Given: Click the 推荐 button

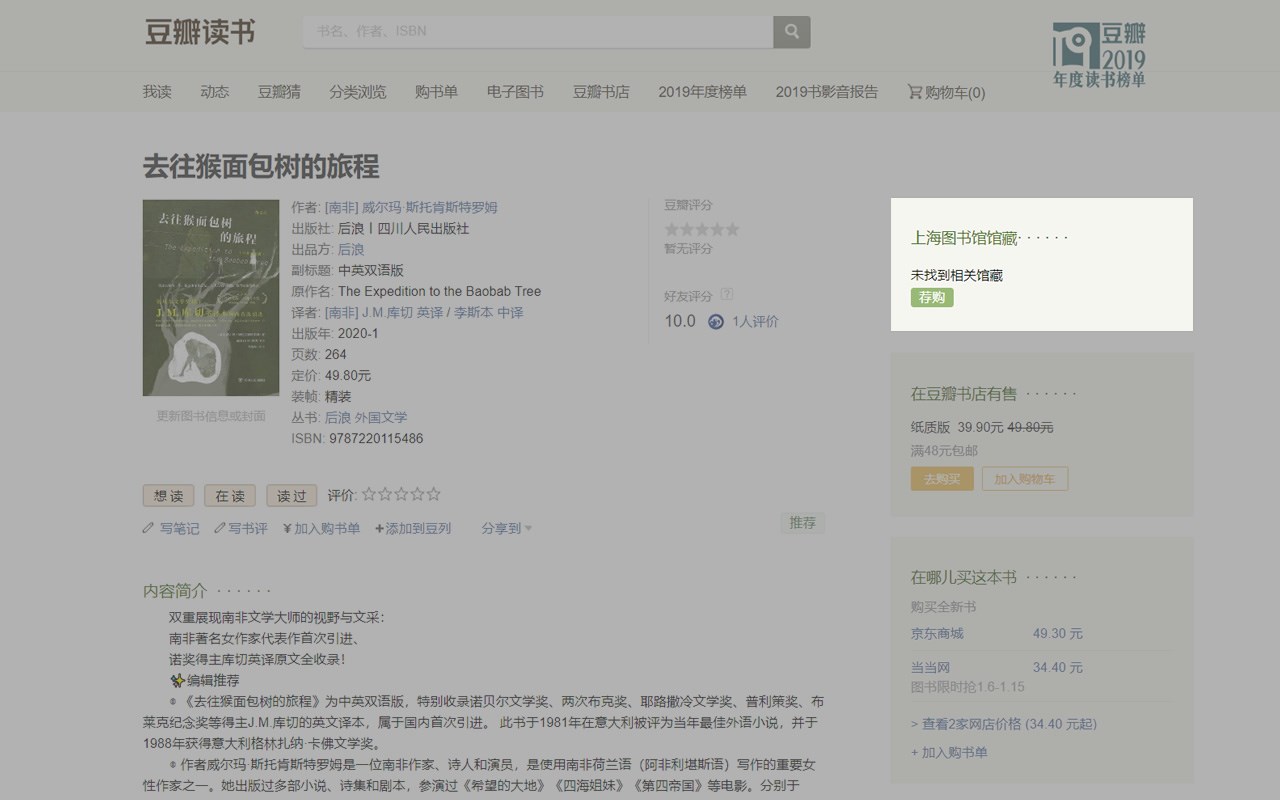Looking at the screenshot, I should 802,523.
